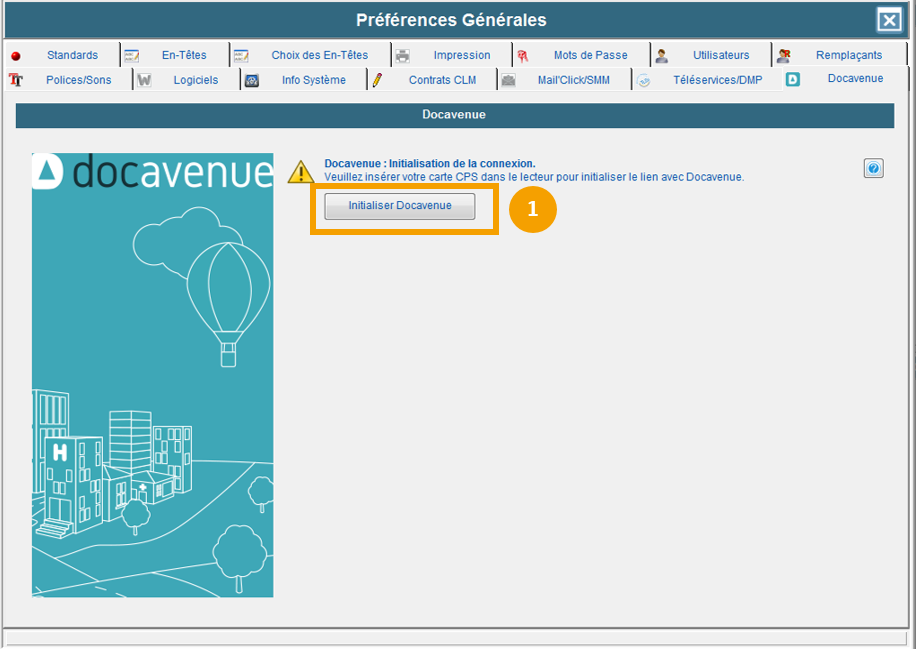Screen dimensions: 916x649
Task: Switch to the Standards tab
Action: pyautogui.click(x=72, y=55)
